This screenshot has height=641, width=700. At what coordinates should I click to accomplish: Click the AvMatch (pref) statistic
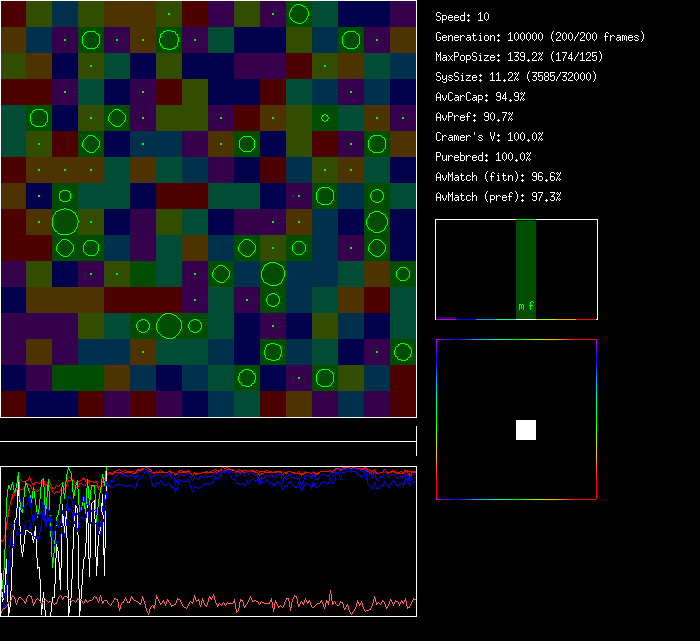(498, 197)
